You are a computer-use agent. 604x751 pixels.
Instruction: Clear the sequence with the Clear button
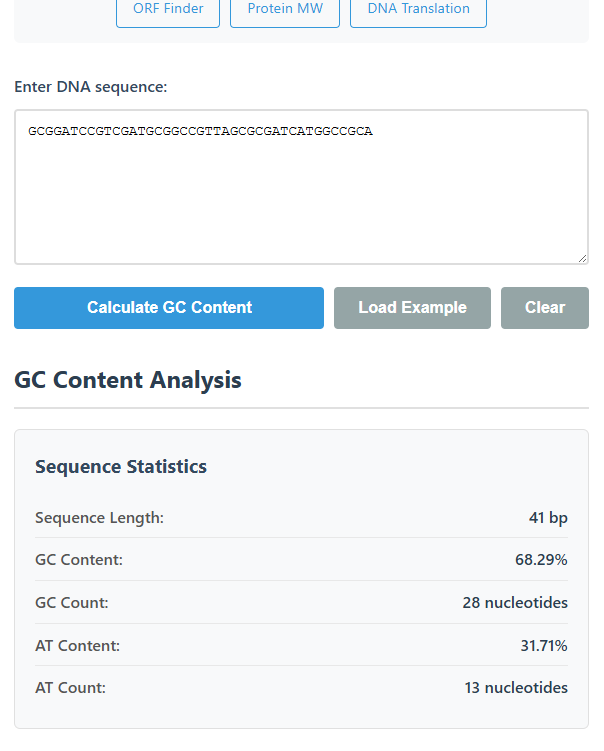(x=544, y=308)
